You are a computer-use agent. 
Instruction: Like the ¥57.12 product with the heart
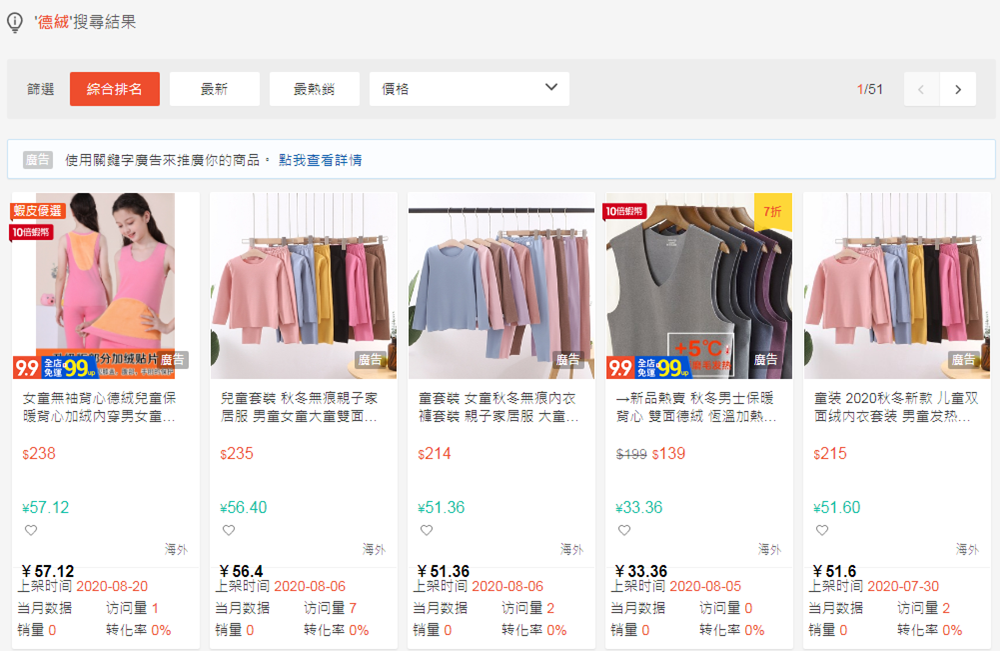click(31, 530)
